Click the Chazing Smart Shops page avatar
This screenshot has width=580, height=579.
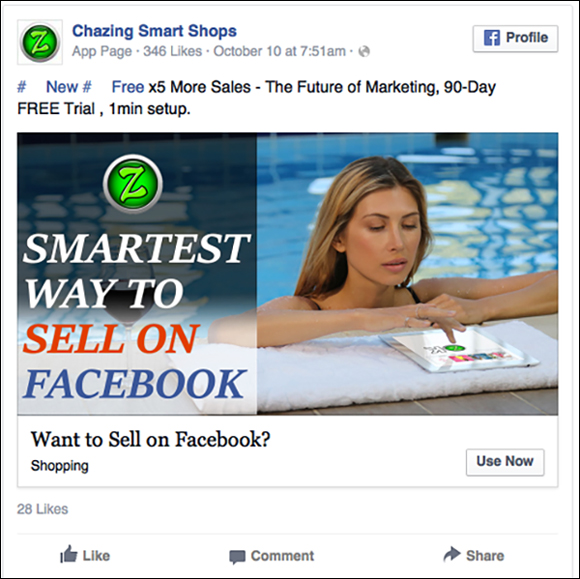[40, 42]
